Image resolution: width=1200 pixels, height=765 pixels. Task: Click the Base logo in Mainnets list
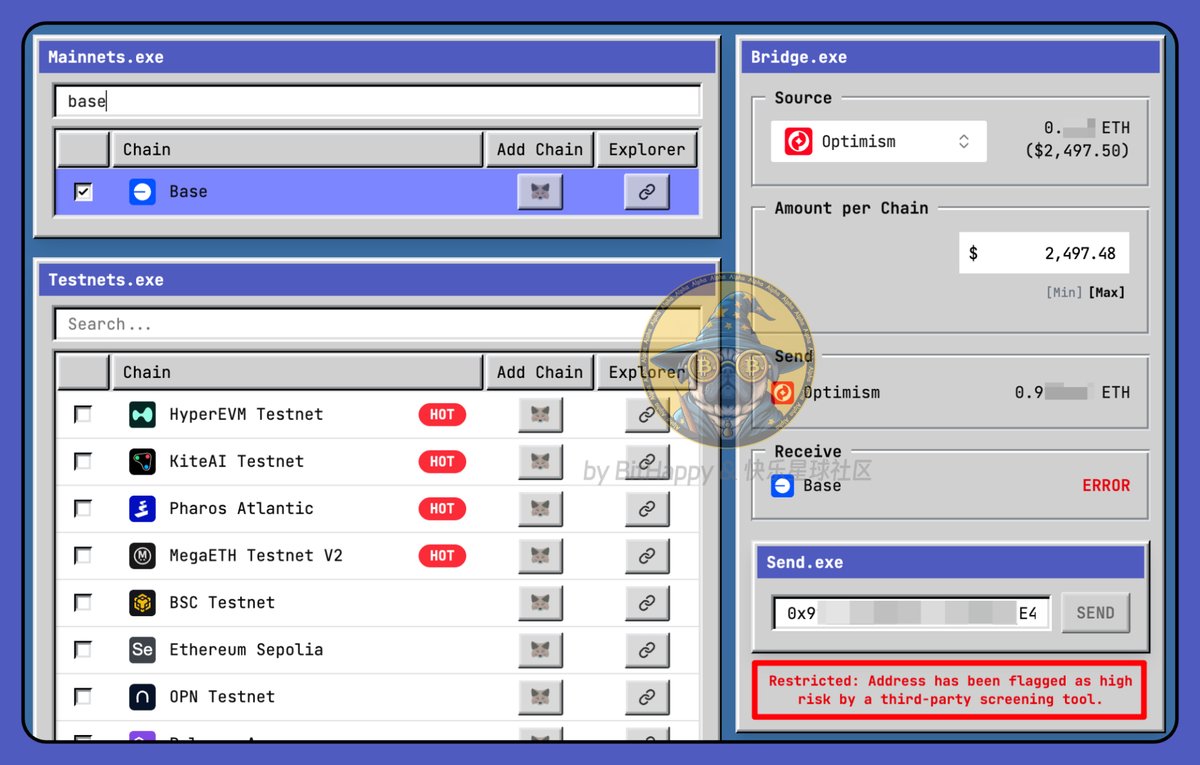coord(142,192)
